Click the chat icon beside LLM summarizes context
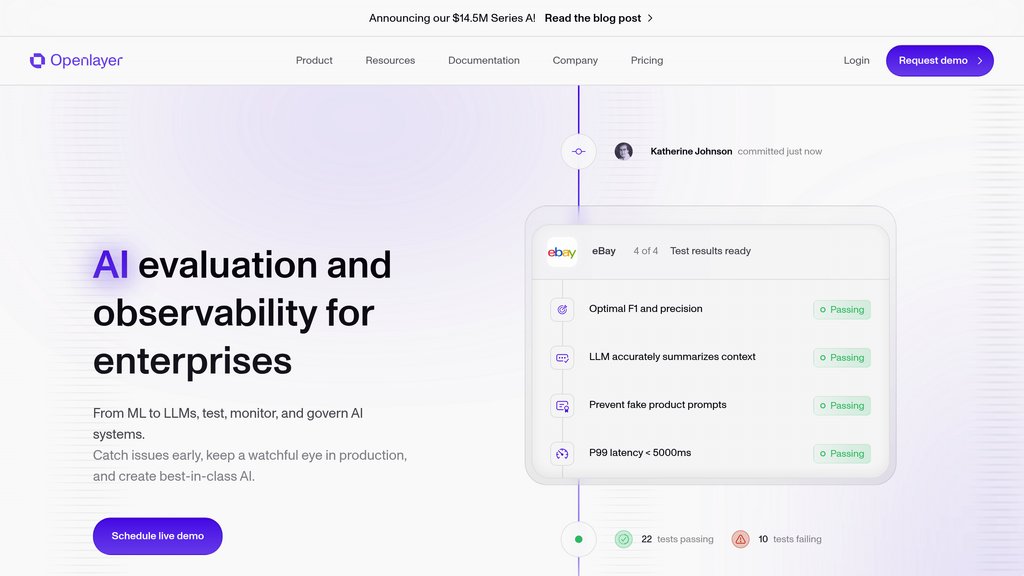The height and width of the screenshot is (576, 1024). click(x=562, y=358)
